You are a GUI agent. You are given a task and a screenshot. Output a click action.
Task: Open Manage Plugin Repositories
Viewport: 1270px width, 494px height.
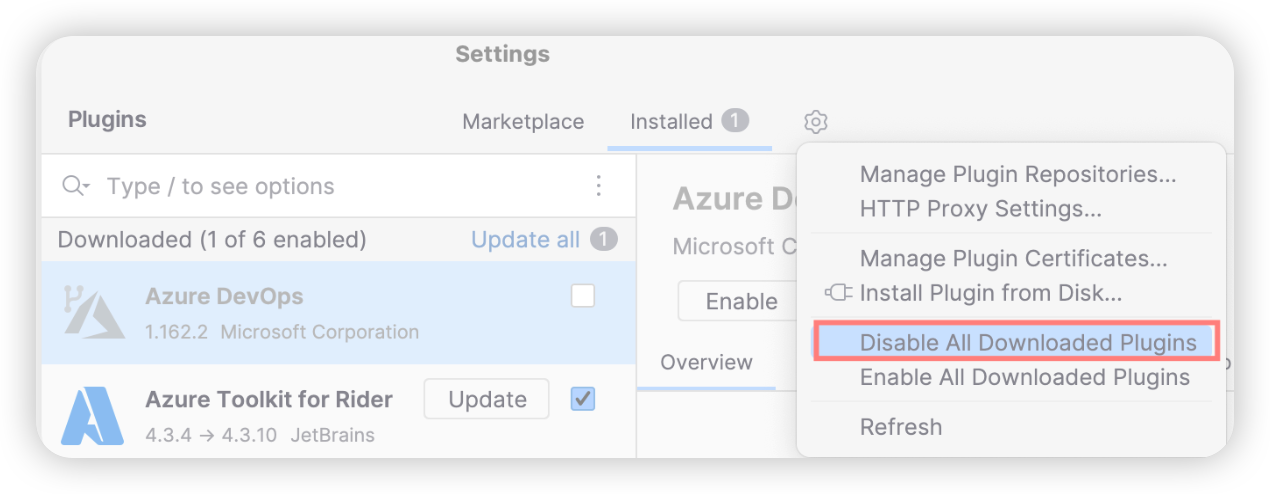(x=1018, y=175)
